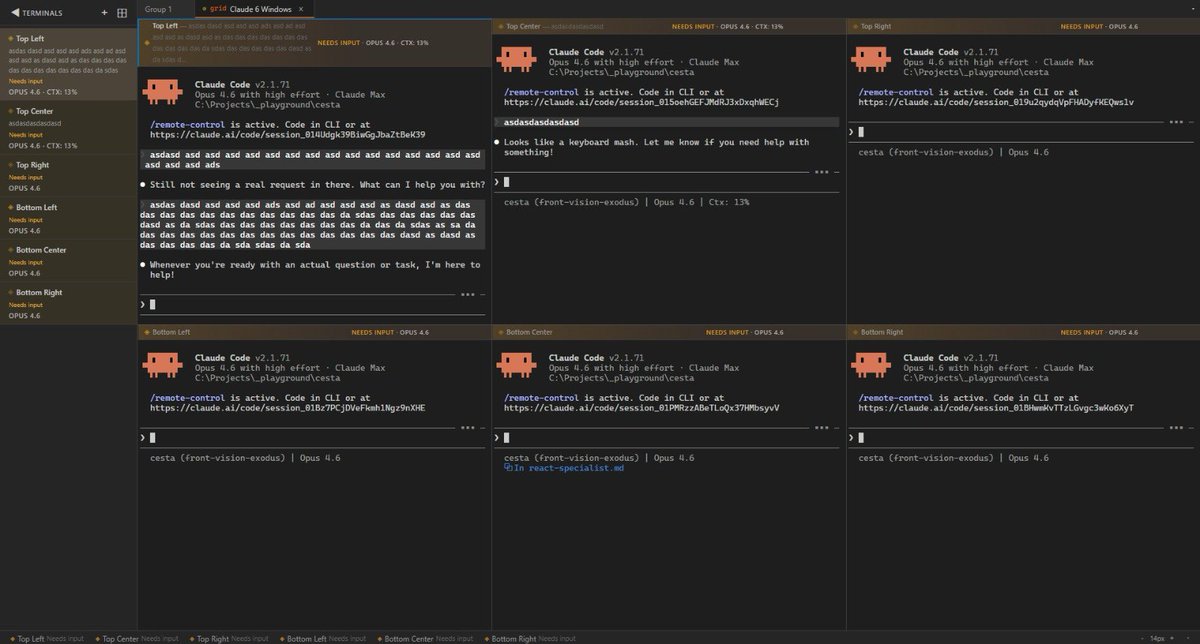Click the diamond icon in Bottom Center pane header
This screenshot has width=1200, height=644.
coord(500,332)
